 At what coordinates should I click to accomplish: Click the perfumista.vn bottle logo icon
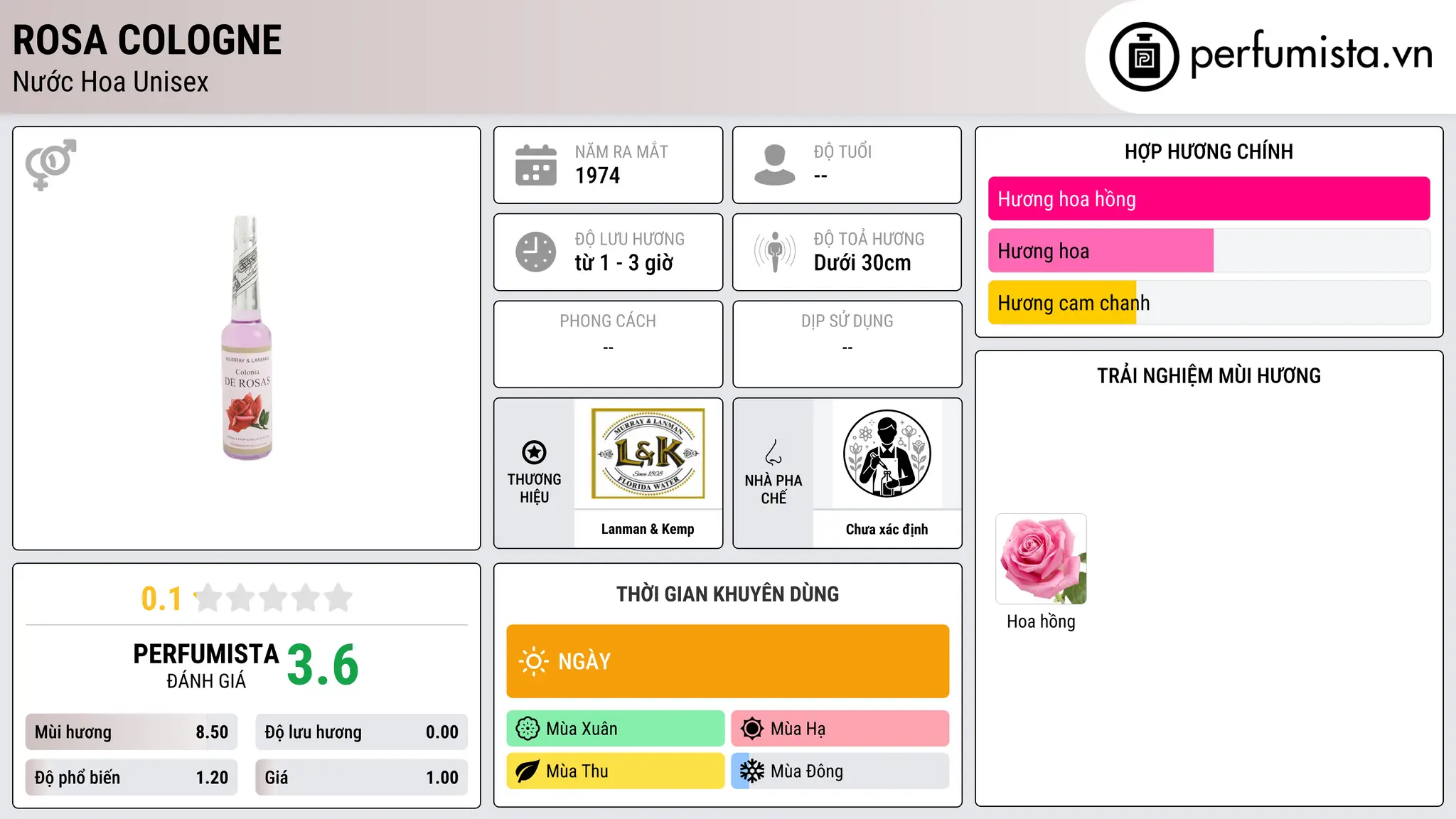[x=1144, y=57]
